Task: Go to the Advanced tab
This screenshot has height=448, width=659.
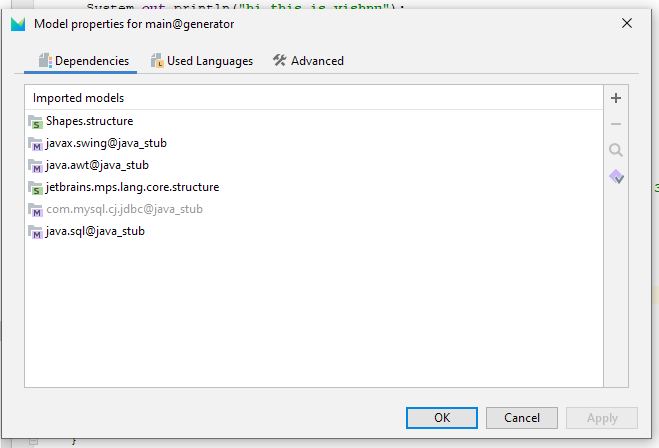Action: [308, 61]
